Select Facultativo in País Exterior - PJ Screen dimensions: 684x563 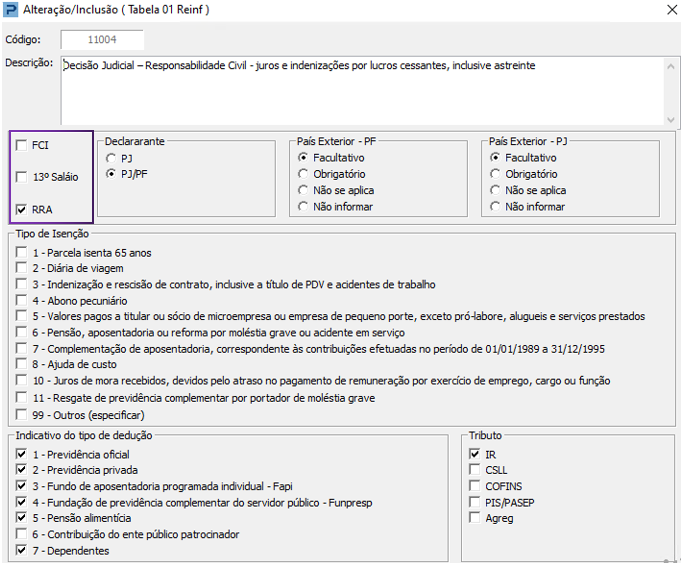[x=495, y=157]
